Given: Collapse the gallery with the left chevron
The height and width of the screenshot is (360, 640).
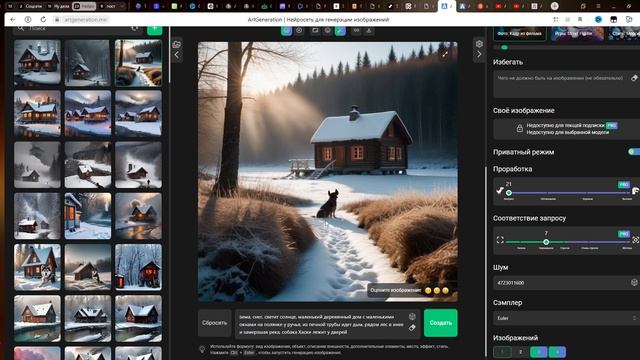Looking at the screenshot, I should 177,55.
